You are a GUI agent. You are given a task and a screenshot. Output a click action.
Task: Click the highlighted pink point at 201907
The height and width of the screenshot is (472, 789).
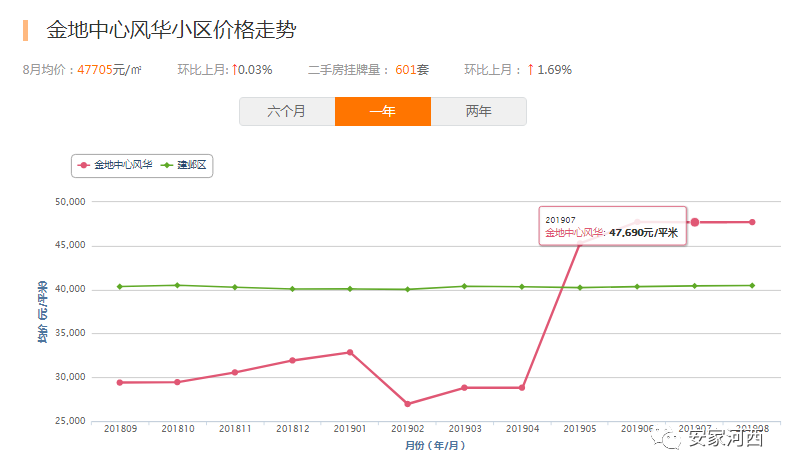(695, 222)
